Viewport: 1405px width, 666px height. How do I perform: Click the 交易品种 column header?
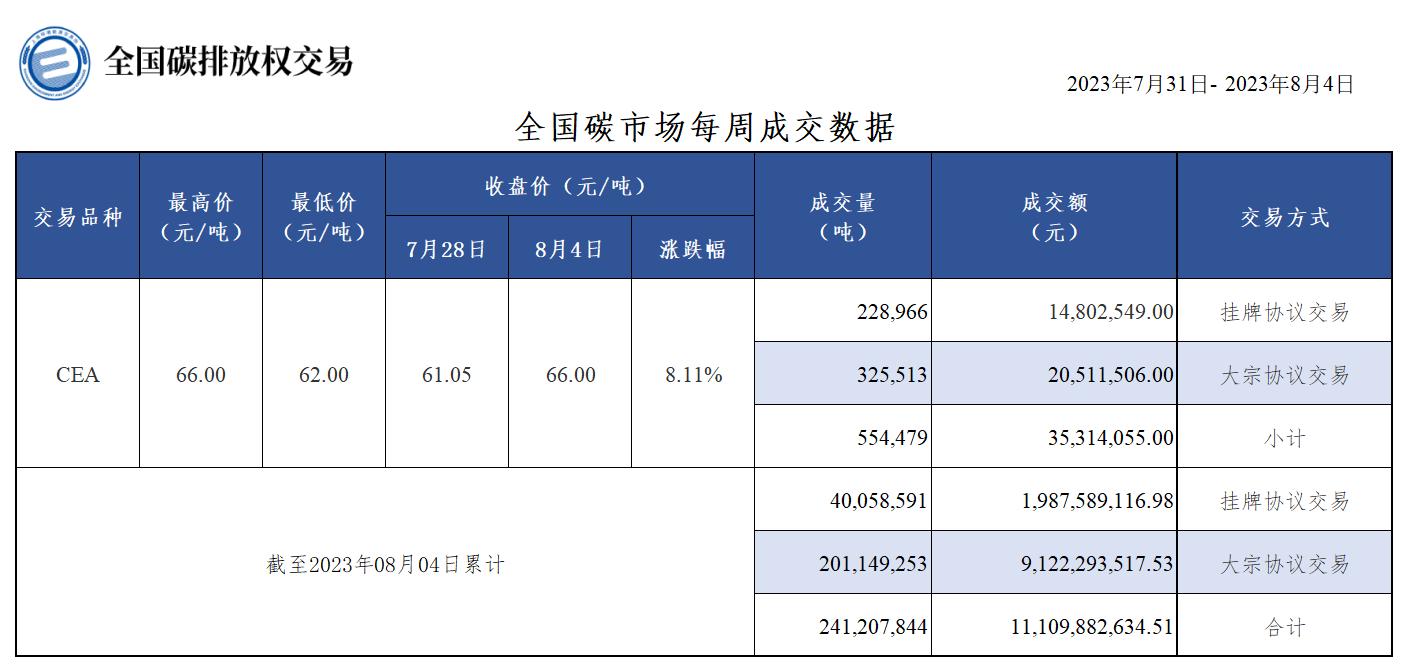(x=78, y=216)
